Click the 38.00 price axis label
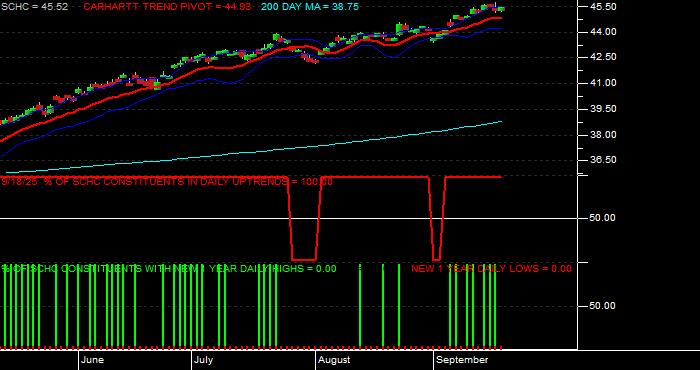The width and height of the screenshot is (700, 370). tap(604, 135)
